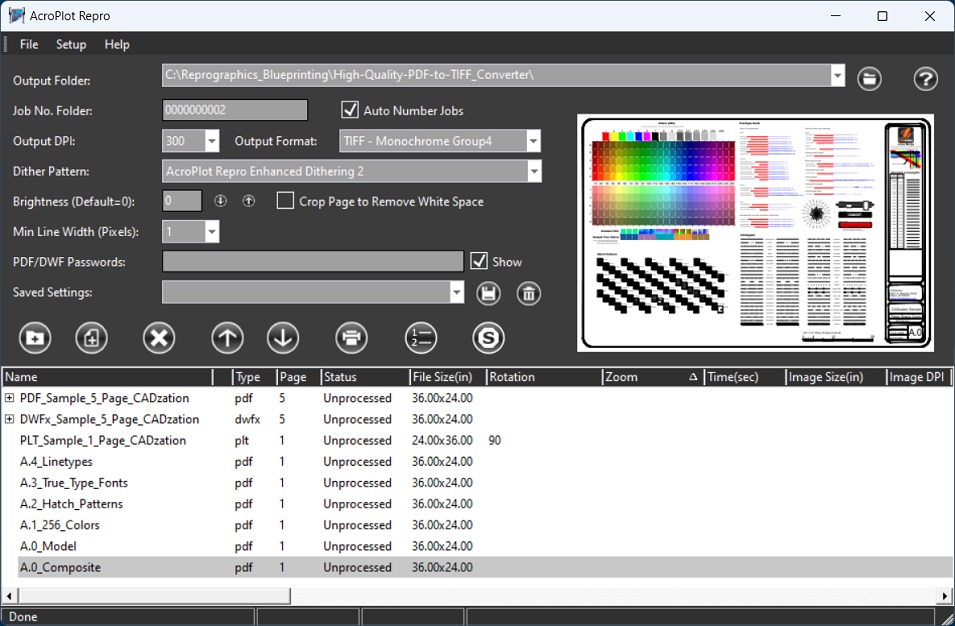Click the Time(sec) column header
Viewport: 955px width, 626px height.
(x=744, y=377)
